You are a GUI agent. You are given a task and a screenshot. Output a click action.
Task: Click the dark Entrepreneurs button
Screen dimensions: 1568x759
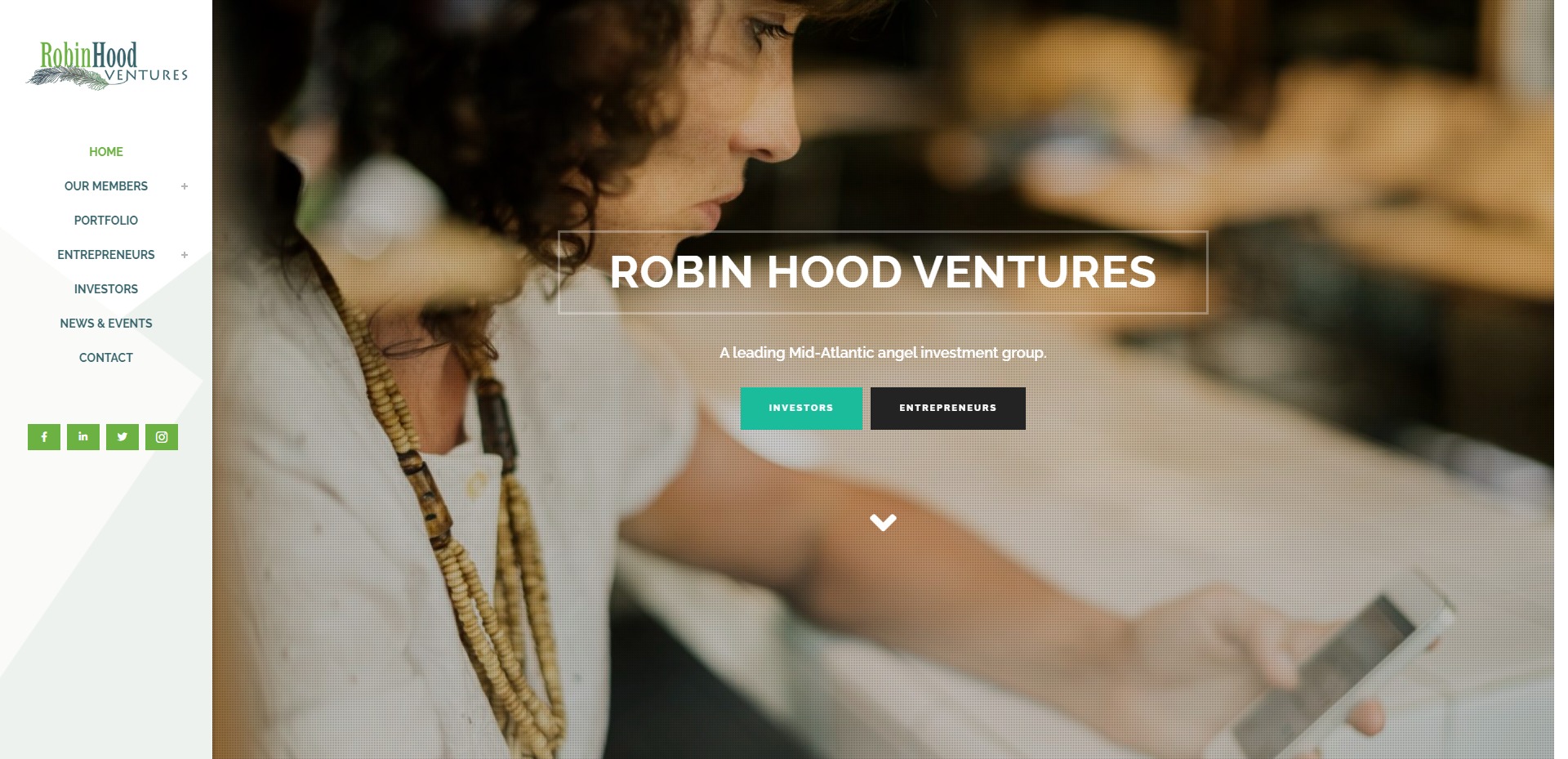(x=948, y=409)
